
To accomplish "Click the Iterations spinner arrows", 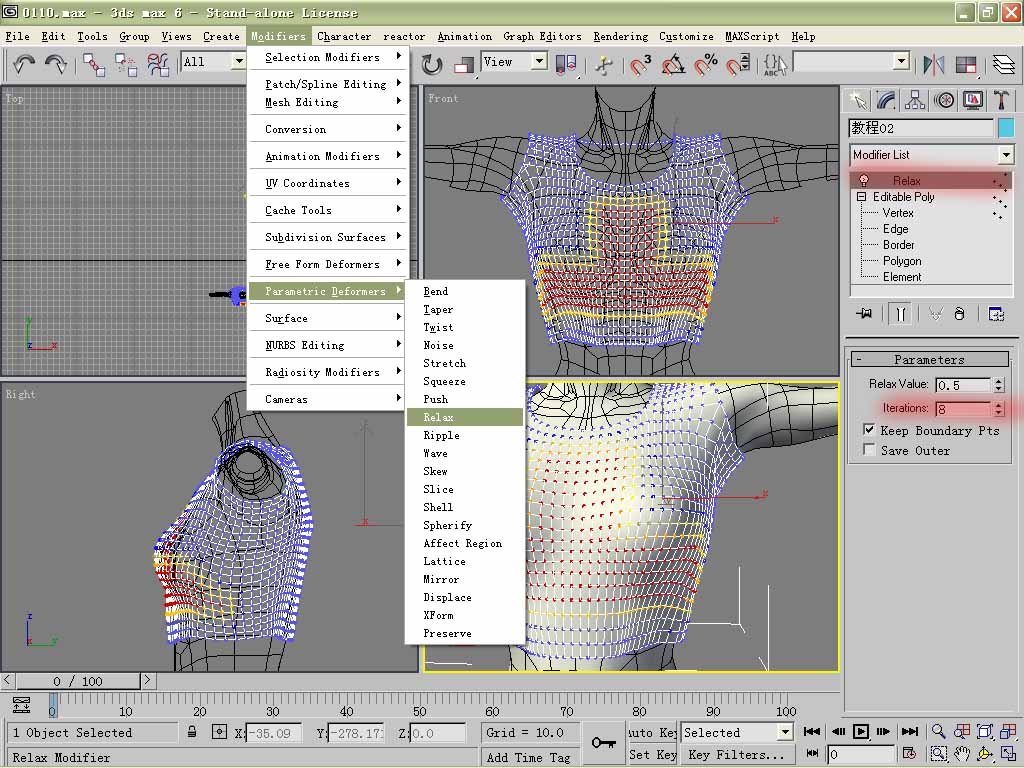I will (x=999, y=409).
